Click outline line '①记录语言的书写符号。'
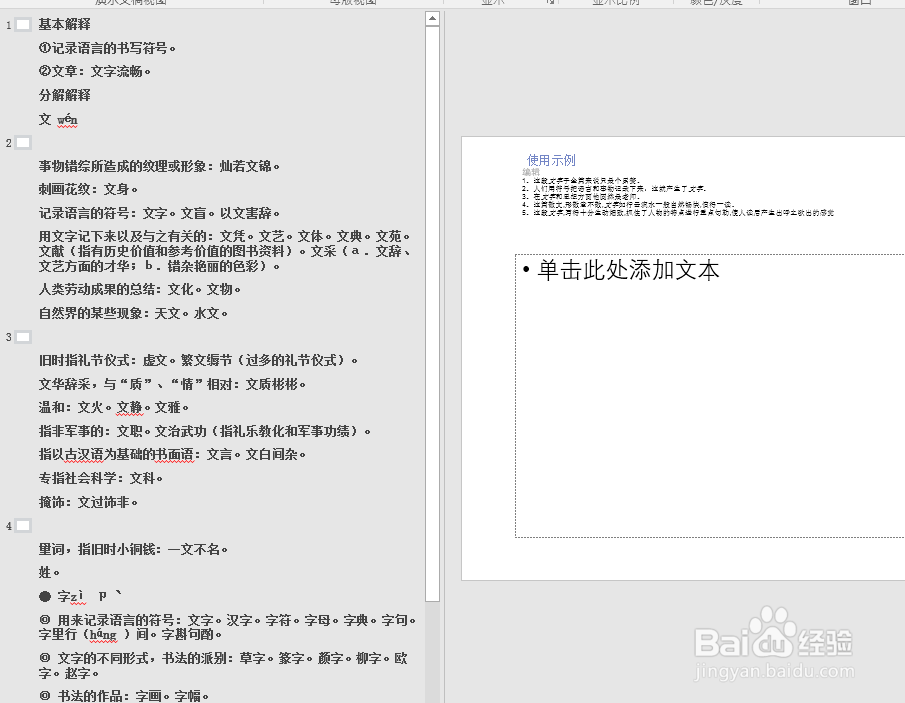 coord(107,48)
